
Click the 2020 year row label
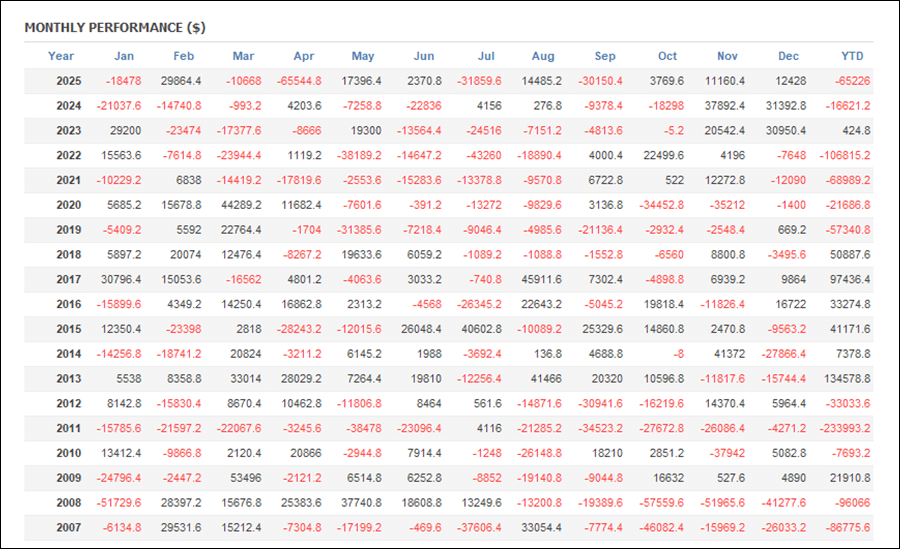68,205
